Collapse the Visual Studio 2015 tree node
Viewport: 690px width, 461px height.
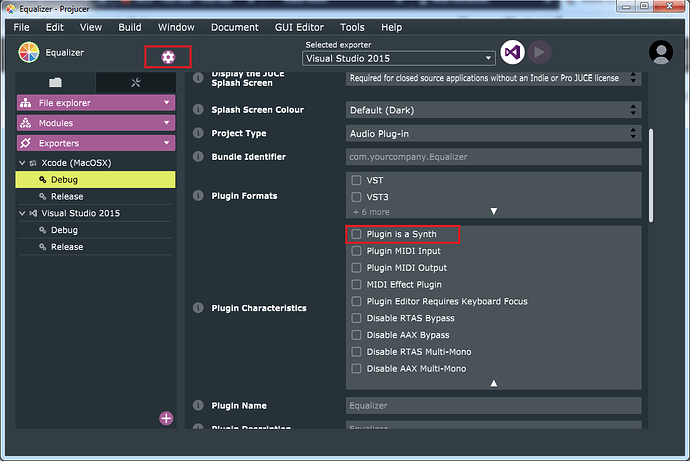coord(22,213)
